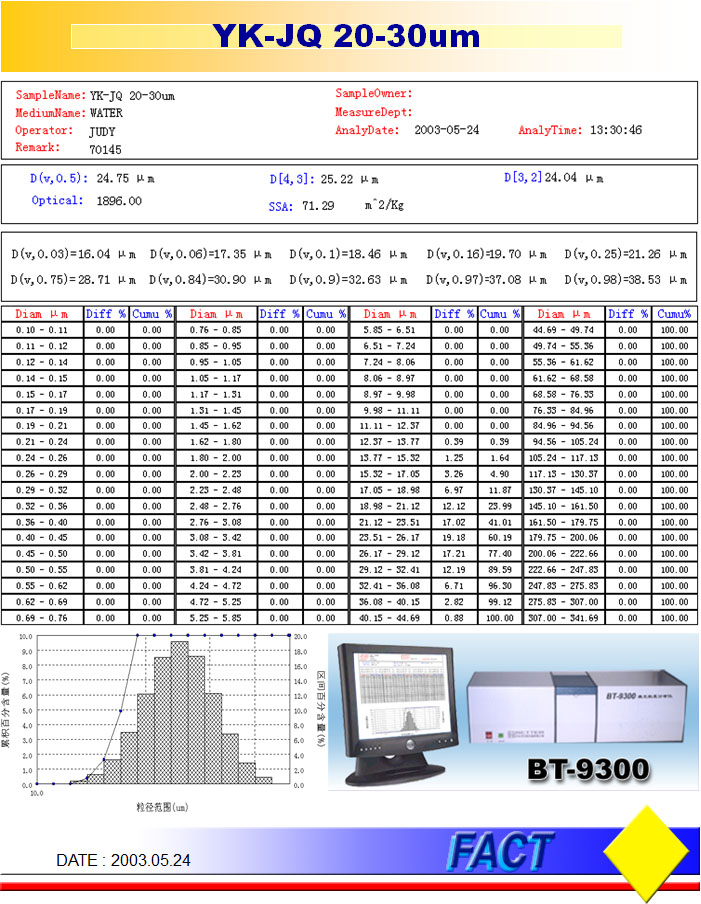Select the SSA value "71.29"
701x904 pixels.
(318, 206)
